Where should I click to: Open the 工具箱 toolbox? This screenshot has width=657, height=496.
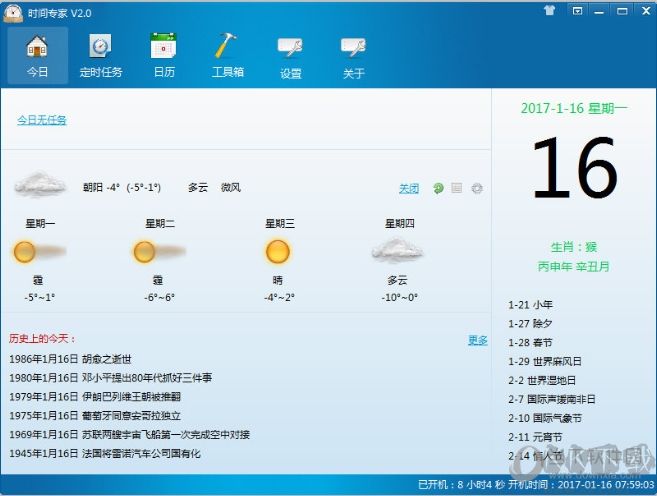[227, 55]
